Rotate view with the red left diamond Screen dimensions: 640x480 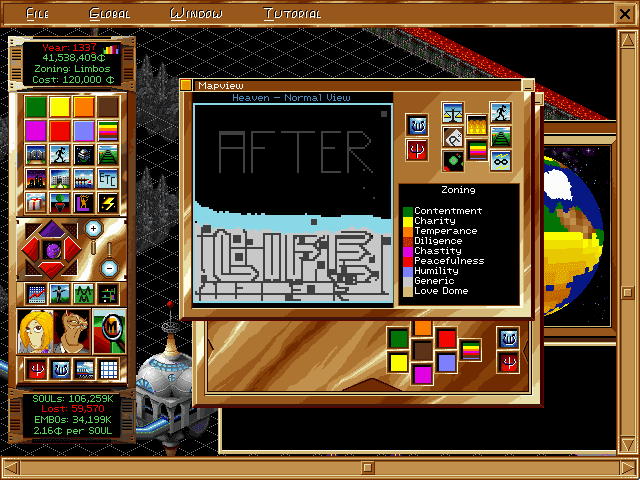click(x=30, y=249)
